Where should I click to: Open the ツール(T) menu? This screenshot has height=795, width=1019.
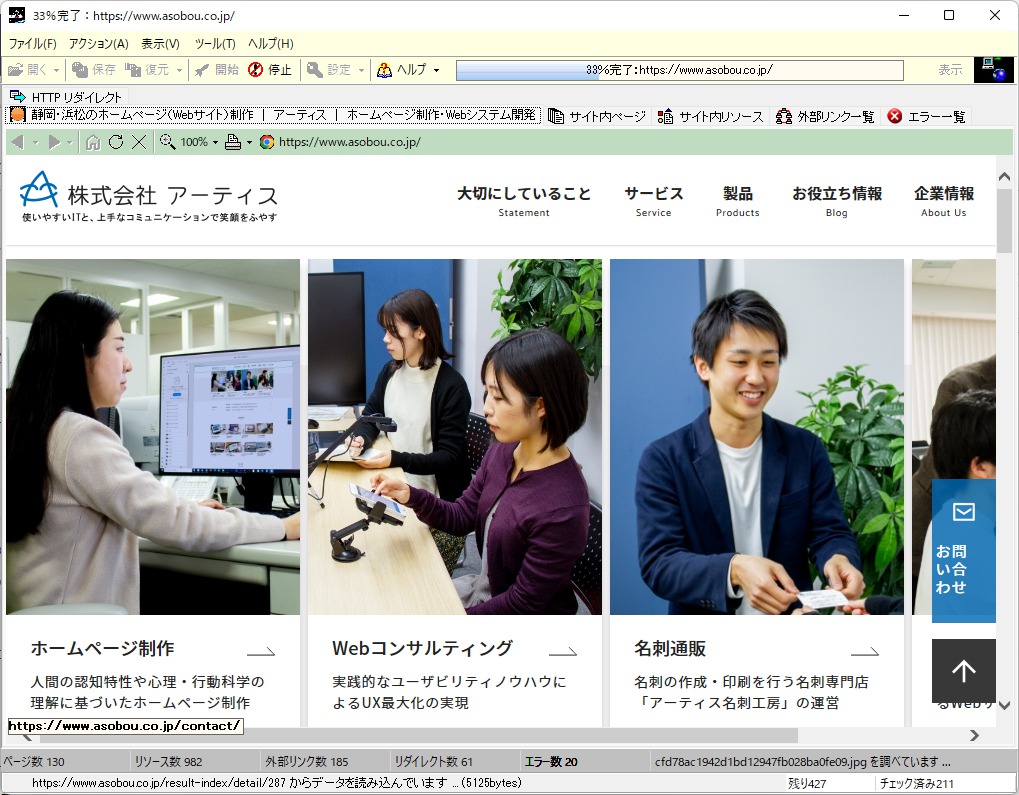[215, 44]
